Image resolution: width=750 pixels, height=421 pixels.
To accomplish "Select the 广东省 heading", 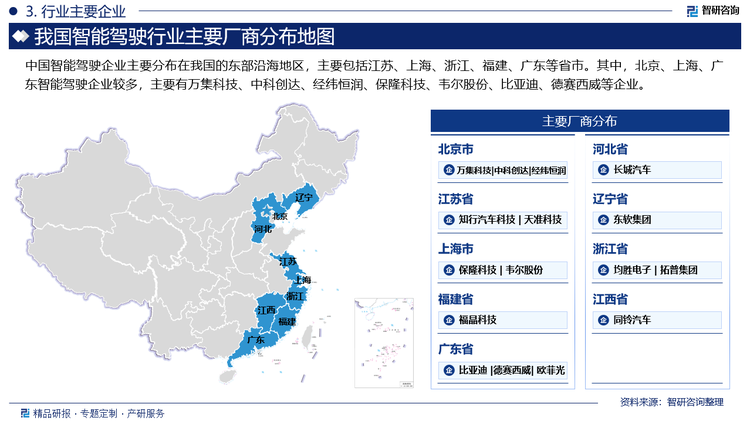I will tap(455, 349).
